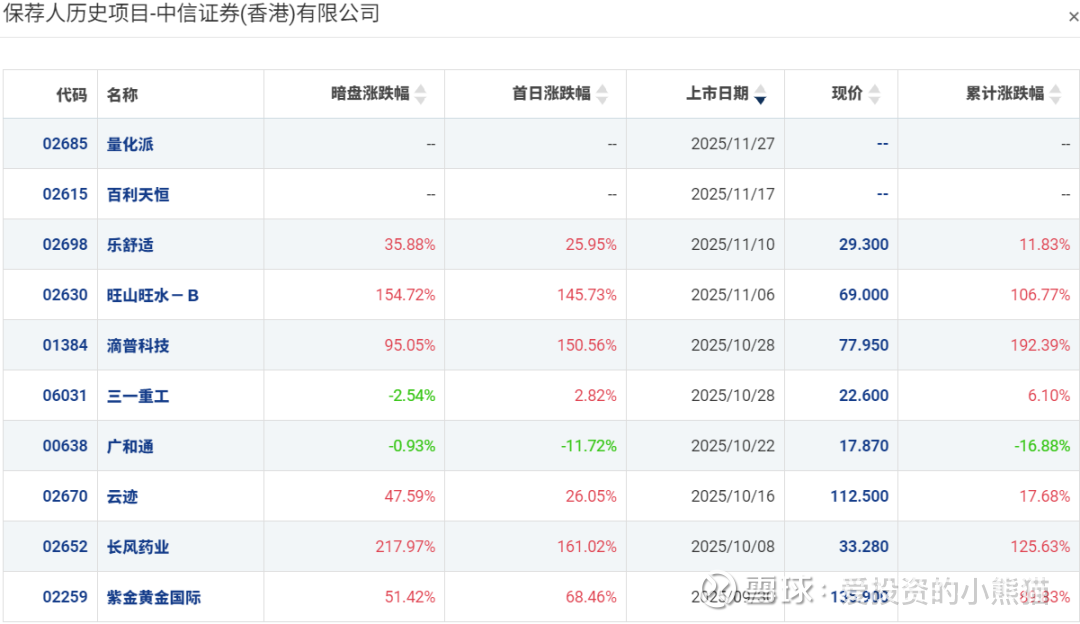Close the 保荐人历史项目 dialog
Viewport: 1080px width, 624px height.
coord(1073,17)
